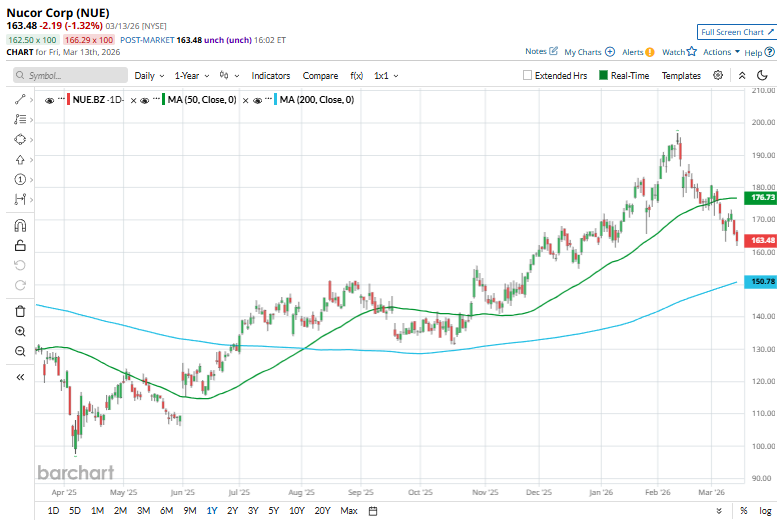Screen dimensions: 777x522
Task: Hide the MA (50, Close, 0) line via eye icon
Action: click(x=145, y=100)
